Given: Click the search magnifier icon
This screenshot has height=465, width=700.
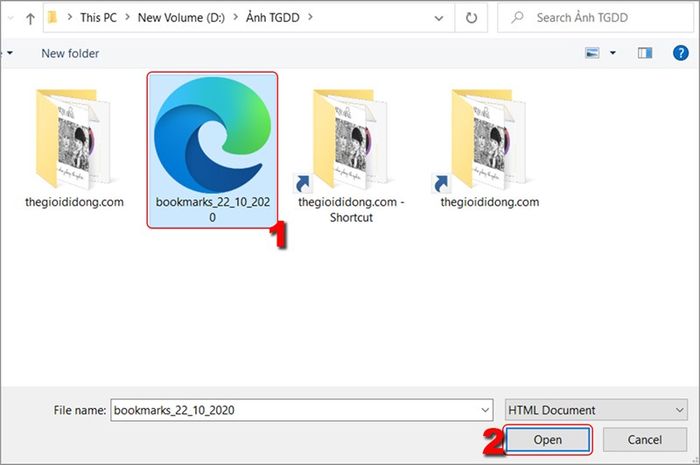Looking at the screenshot, I should pyautogui.click(x=517, y=17).
